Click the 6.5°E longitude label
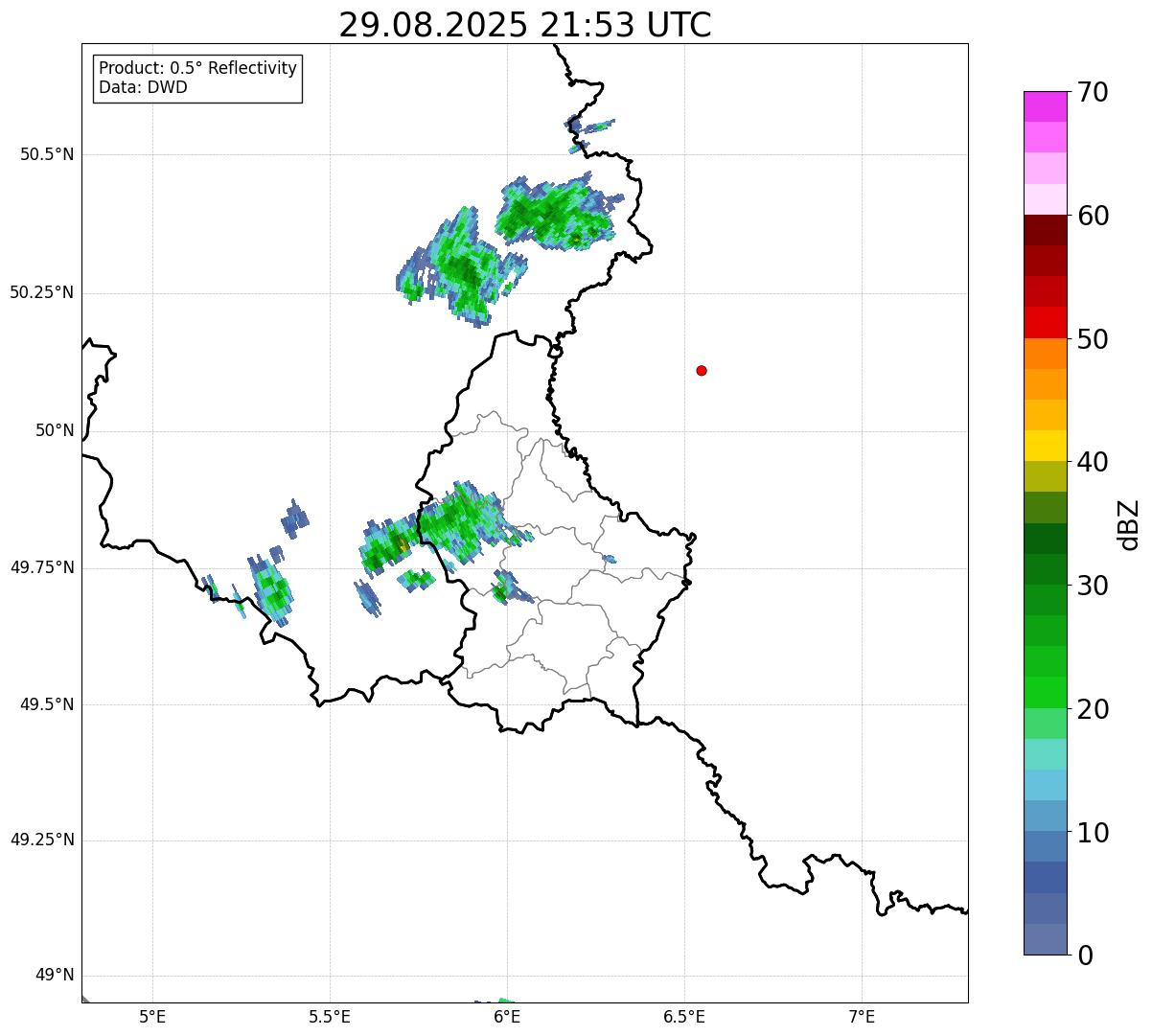This screenshot has width=1152, height=1036. pos(684,1017)
